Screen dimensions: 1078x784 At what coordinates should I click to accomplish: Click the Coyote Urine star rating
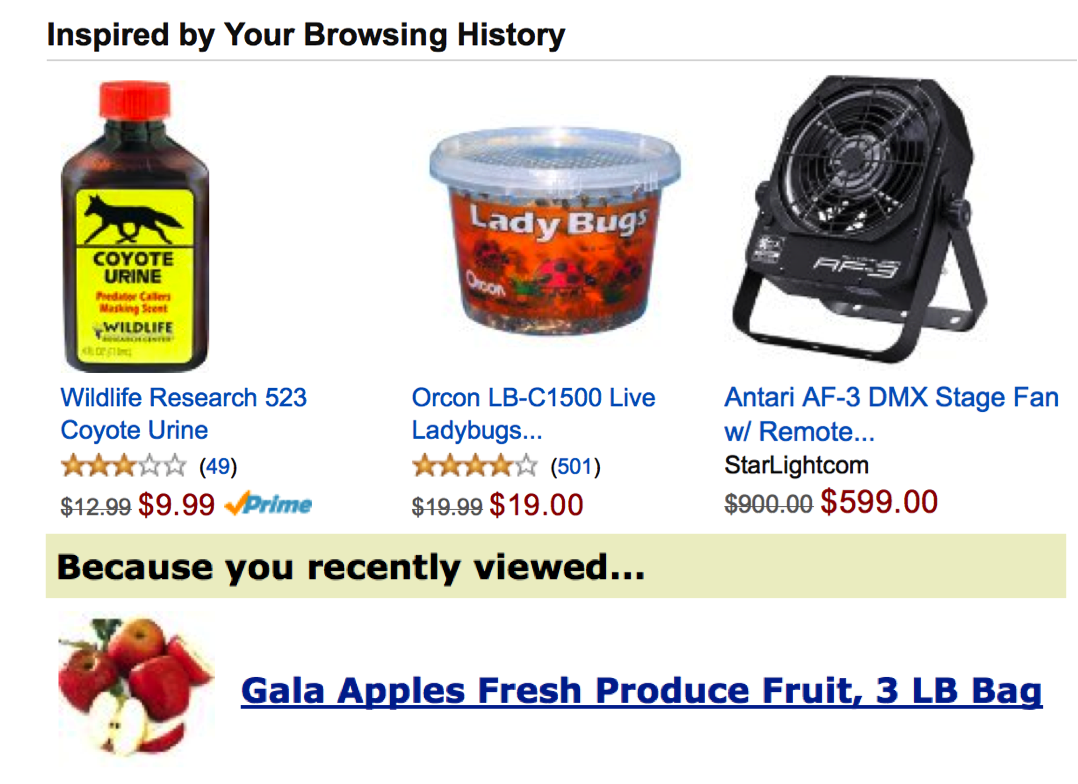tap(124, 466)
